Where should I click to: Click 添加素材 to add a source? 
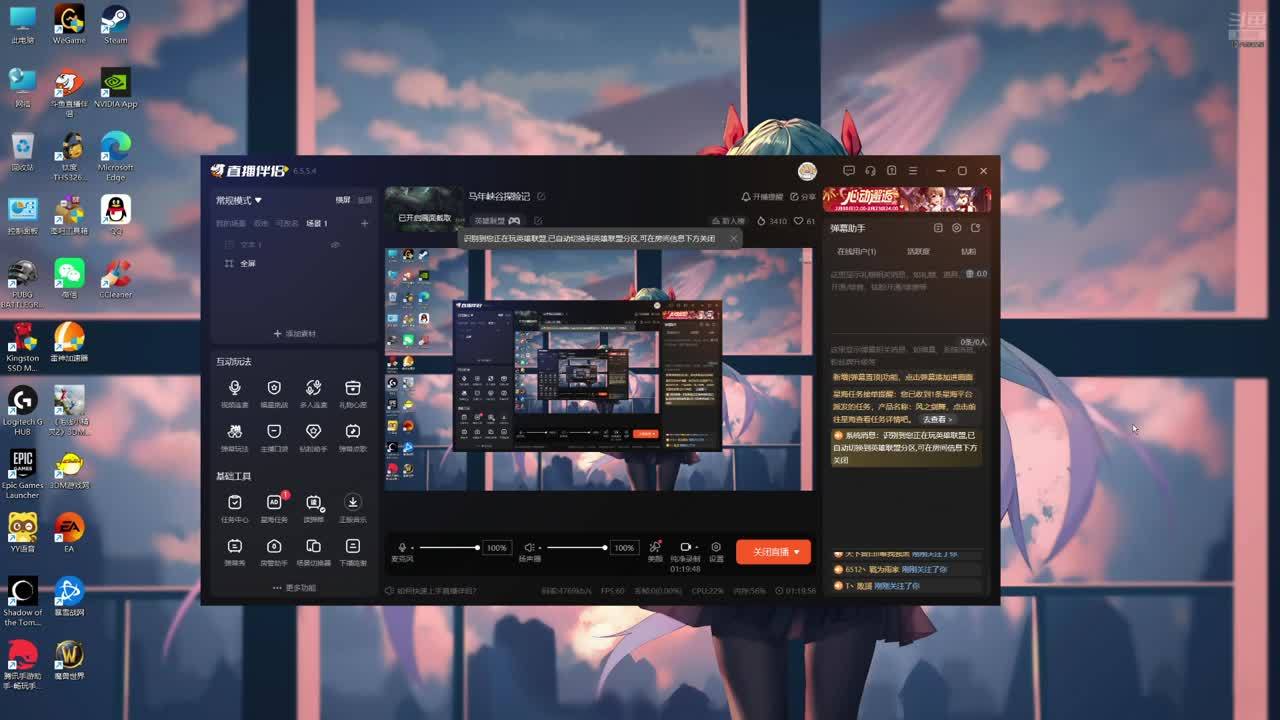[295, 334]
